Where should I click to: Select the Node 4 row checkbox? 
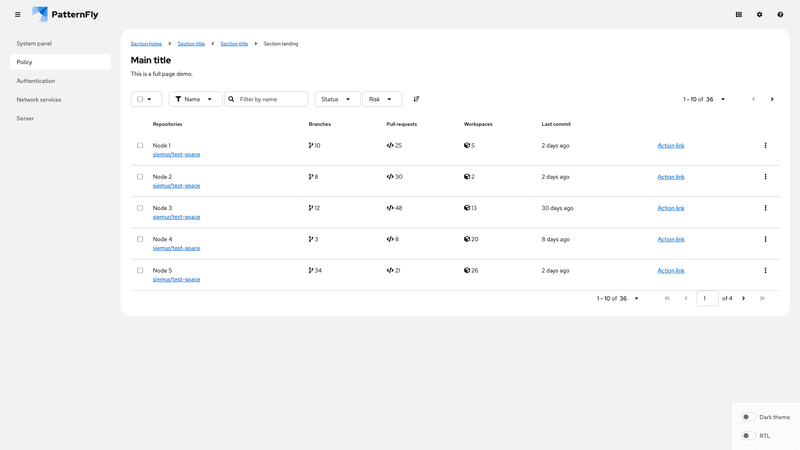tap(140, 239)
